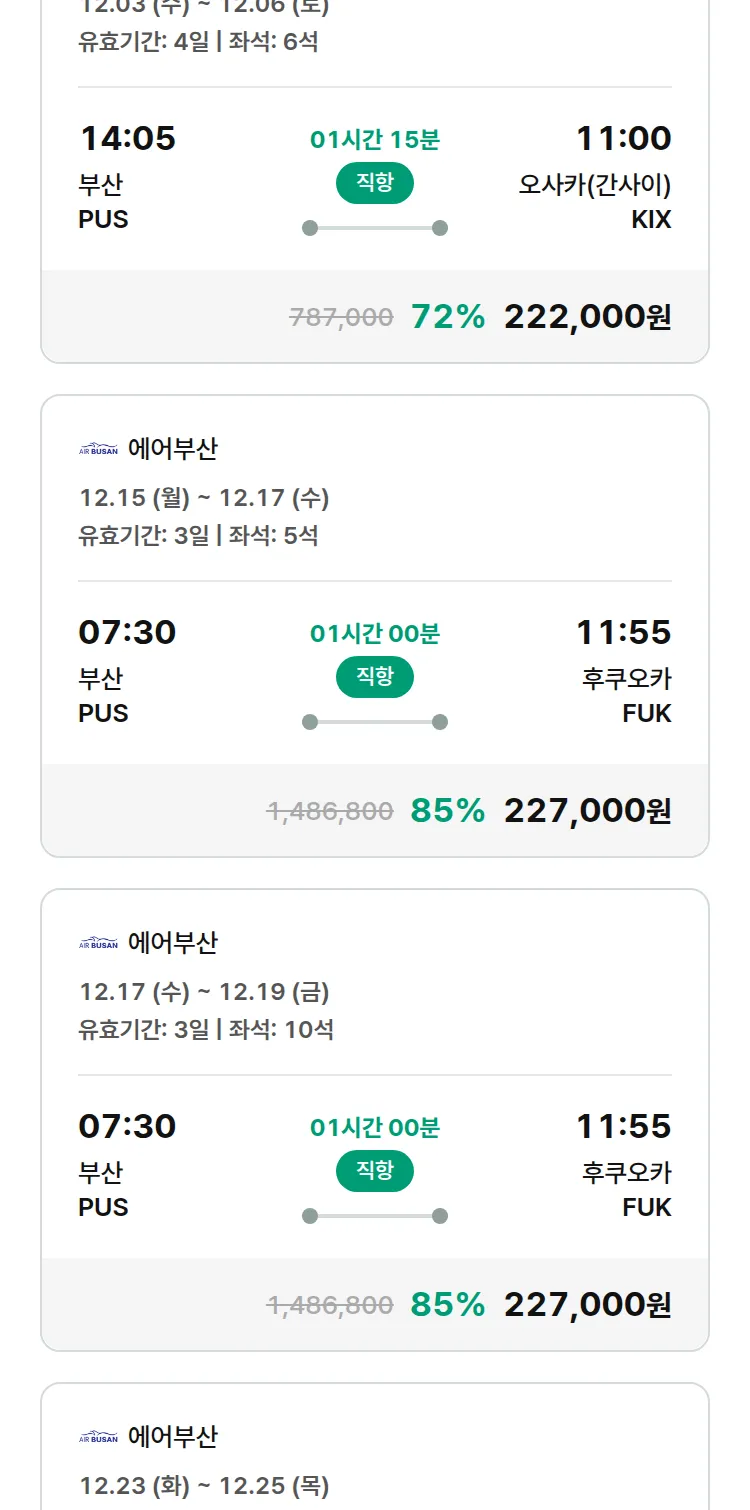
Task: Click the Air Busan logo on the 12.17 flight
Action: pyautogui.click(x=98, y=943)
